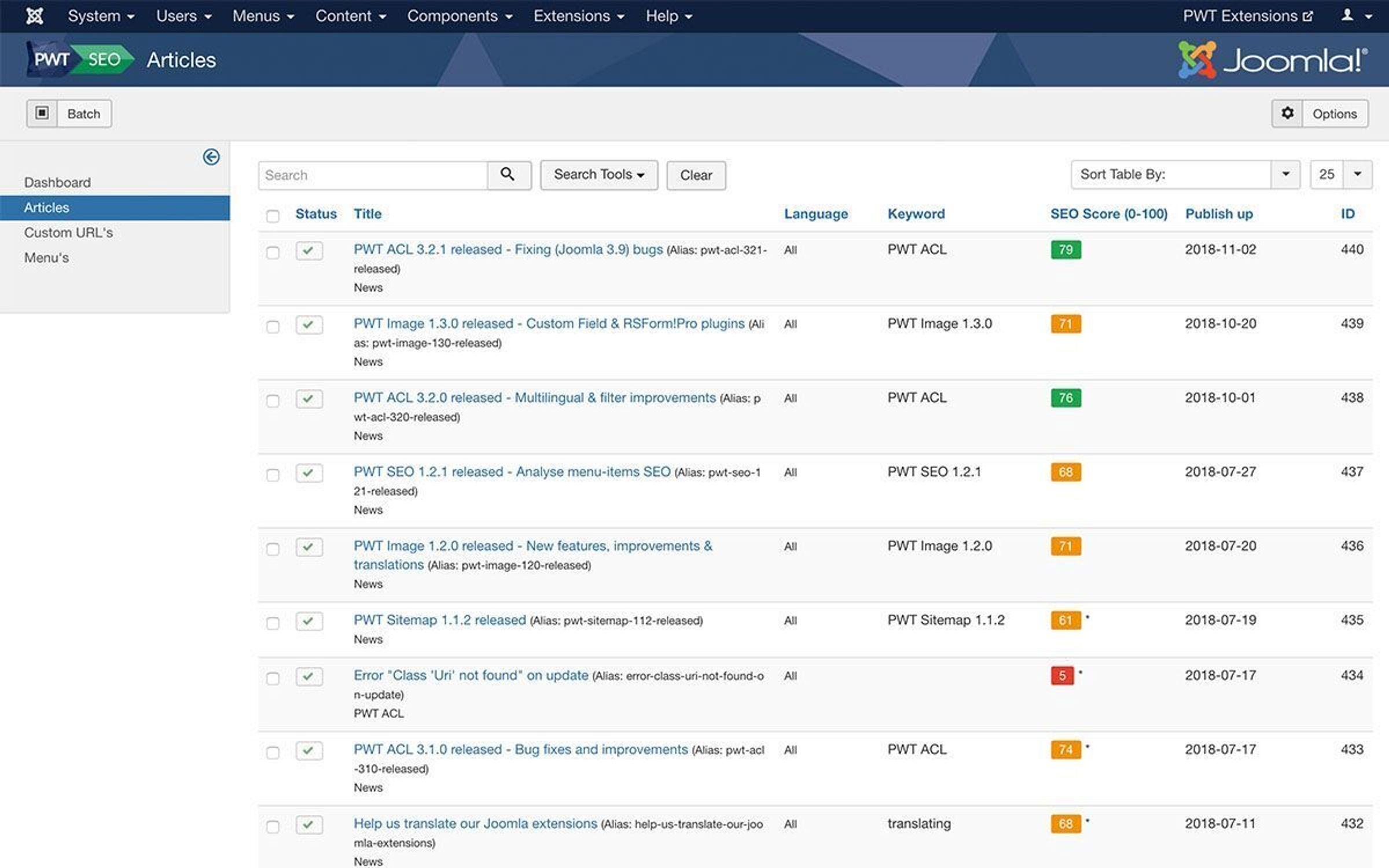Click the Joomla logo in the top menu bar
Screen dimensions: 1389x868
coord(35,16)
